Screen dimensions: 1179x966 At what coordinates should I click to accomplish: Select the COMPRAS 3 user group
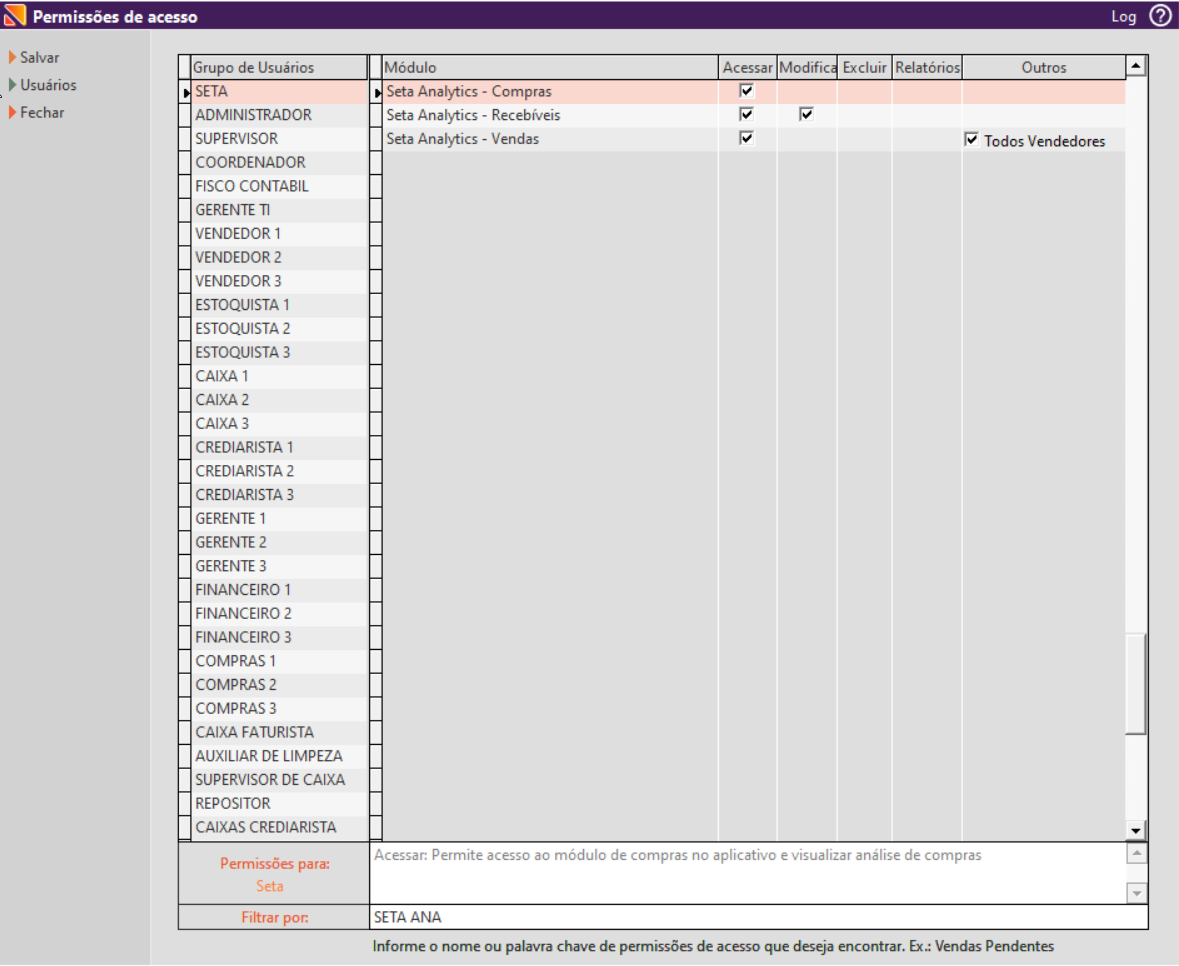(279, 709)
